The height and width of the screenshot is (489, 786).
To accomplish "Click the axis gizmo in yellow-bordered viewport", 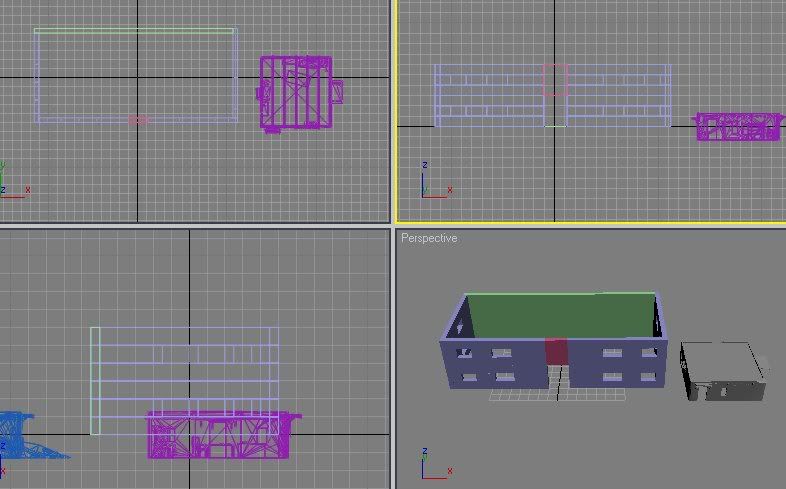I will coord(431,184).
